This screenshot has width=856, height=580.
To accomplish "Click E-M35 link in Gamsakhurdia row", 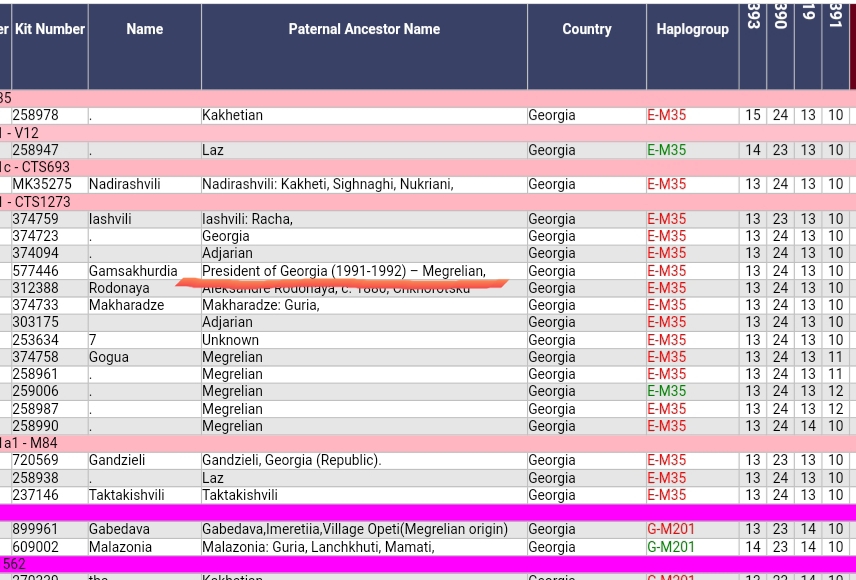I will 666,271.
